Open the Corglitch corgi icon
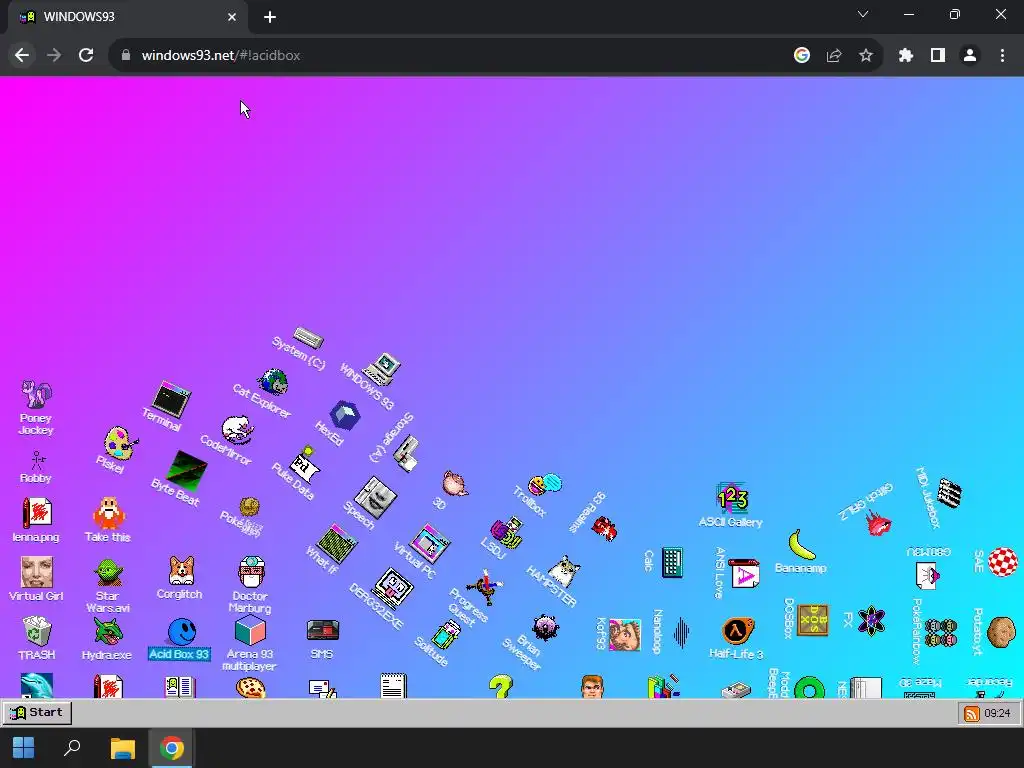This screenshot has width=1024, height=768. click(x=181, y=571)
